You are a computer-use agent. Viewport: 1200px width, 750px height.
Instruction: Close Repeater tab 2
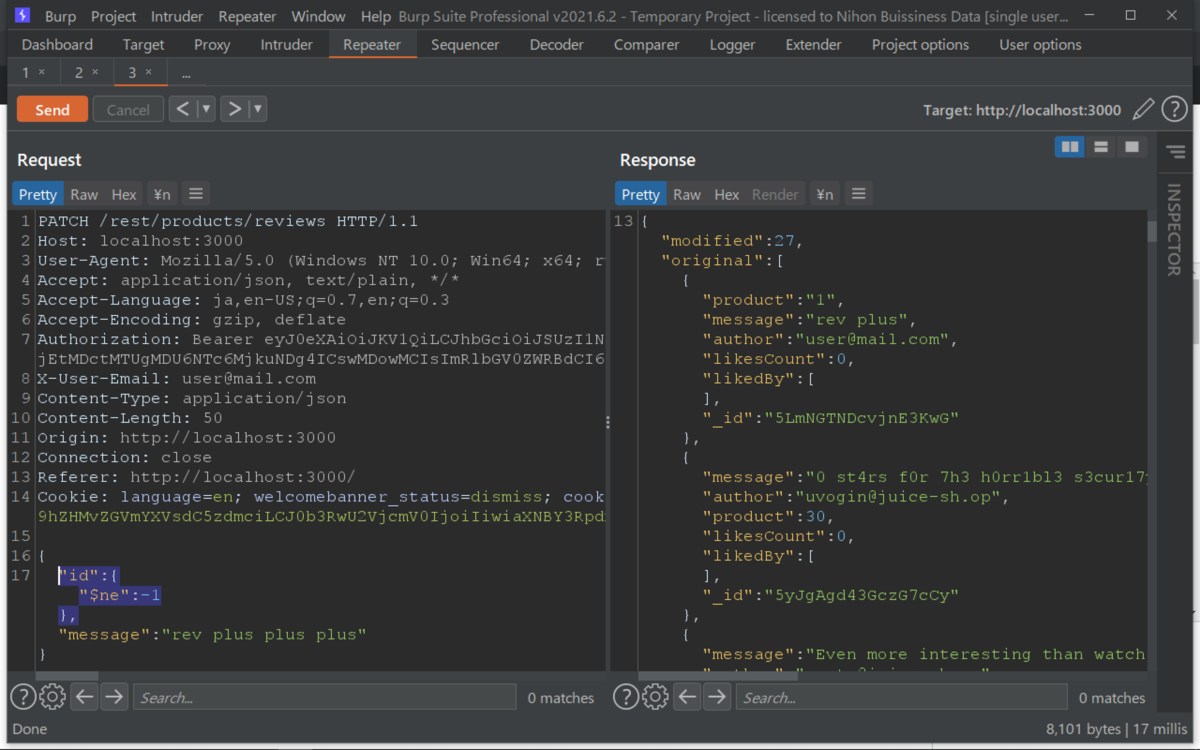(x=95, y=73)
